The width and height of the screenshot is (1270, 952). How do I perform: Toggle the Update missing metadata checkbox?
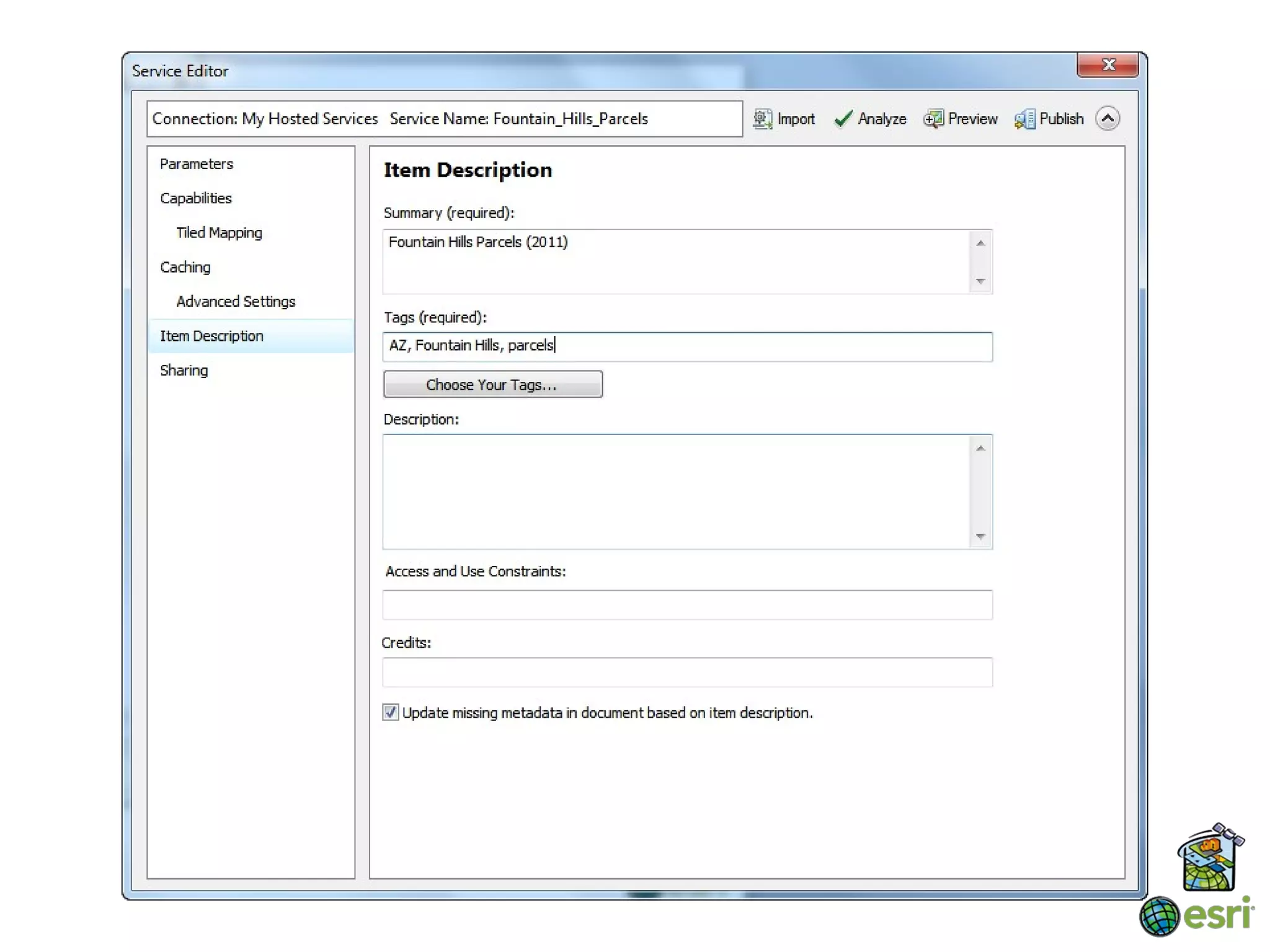391,713
